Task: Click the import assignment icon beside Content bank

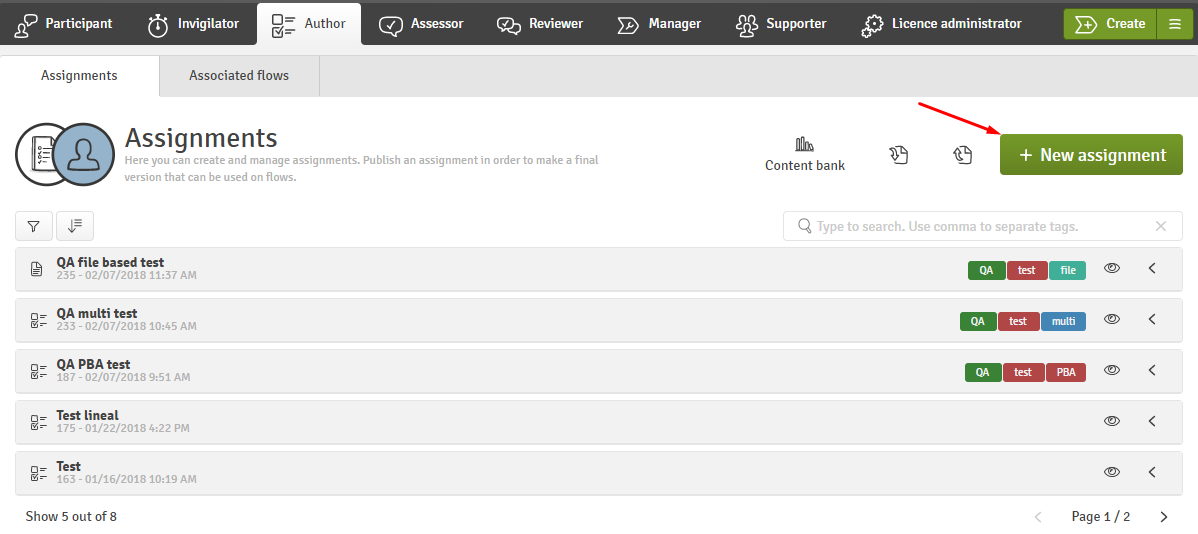Action: point(898,155)
